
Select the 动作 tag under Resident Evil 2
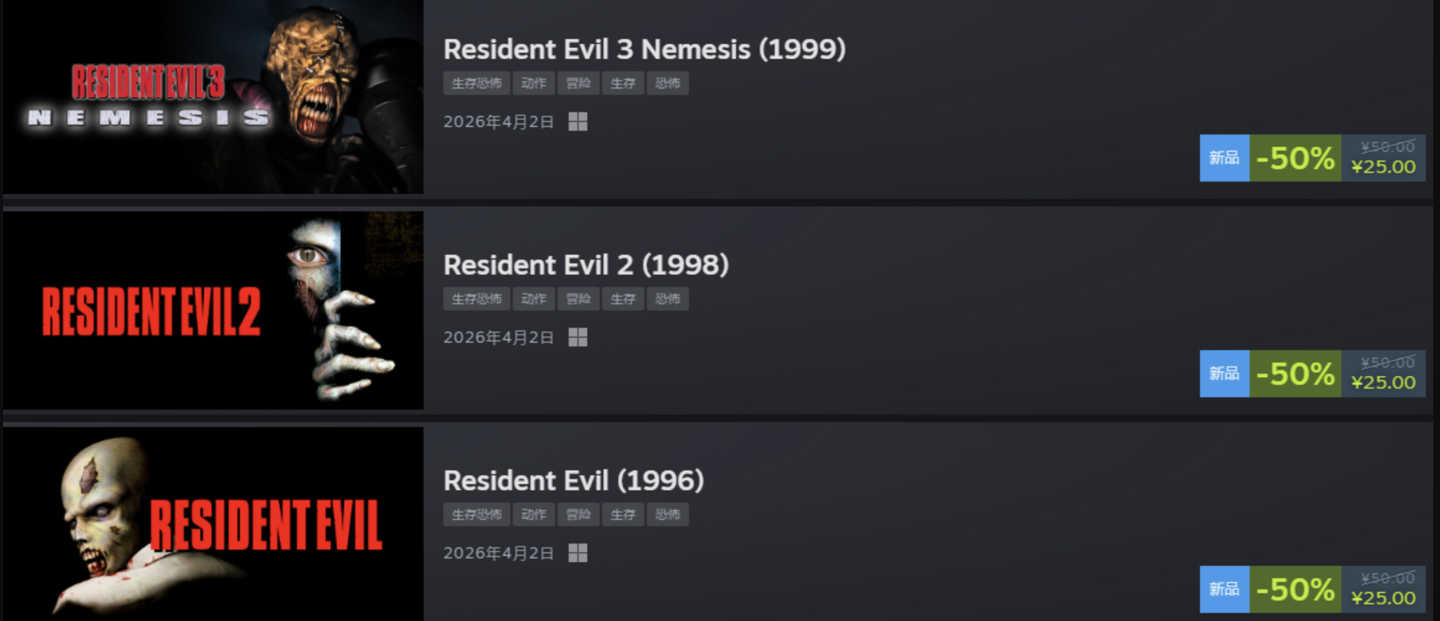point(534,299)
